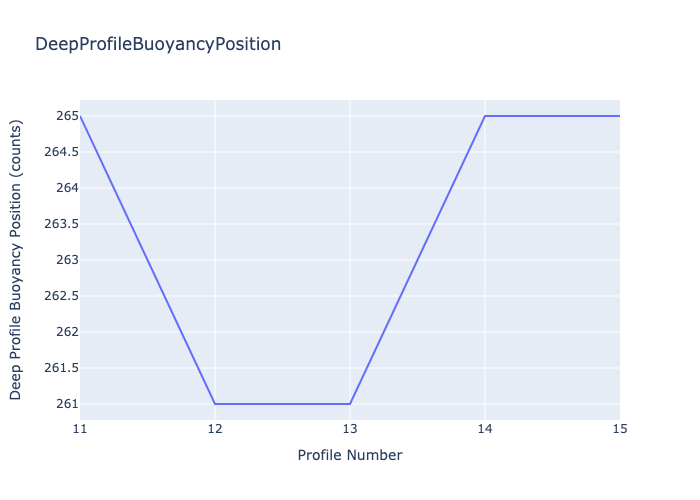Click the line's data point at profile 14
The height and width of the screenshot is (500, 700).
[485, 116]
